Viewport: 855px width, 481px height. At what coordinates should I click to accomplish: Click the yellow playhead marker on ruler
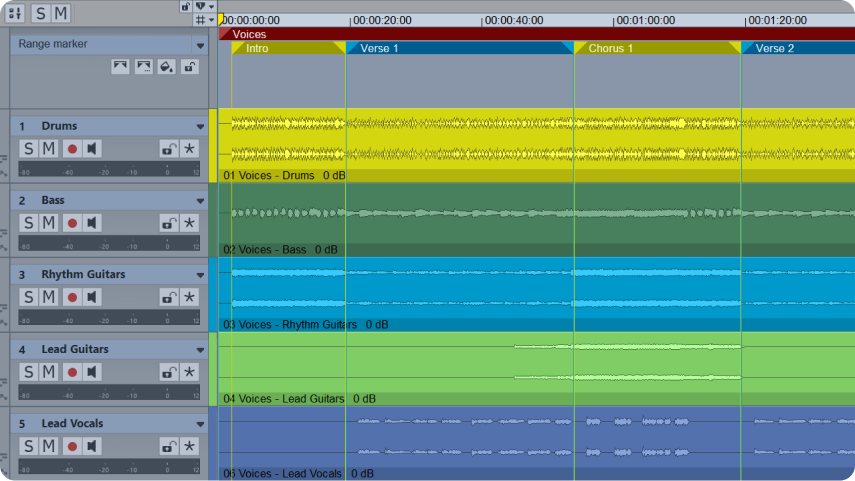tap(221, 20)
